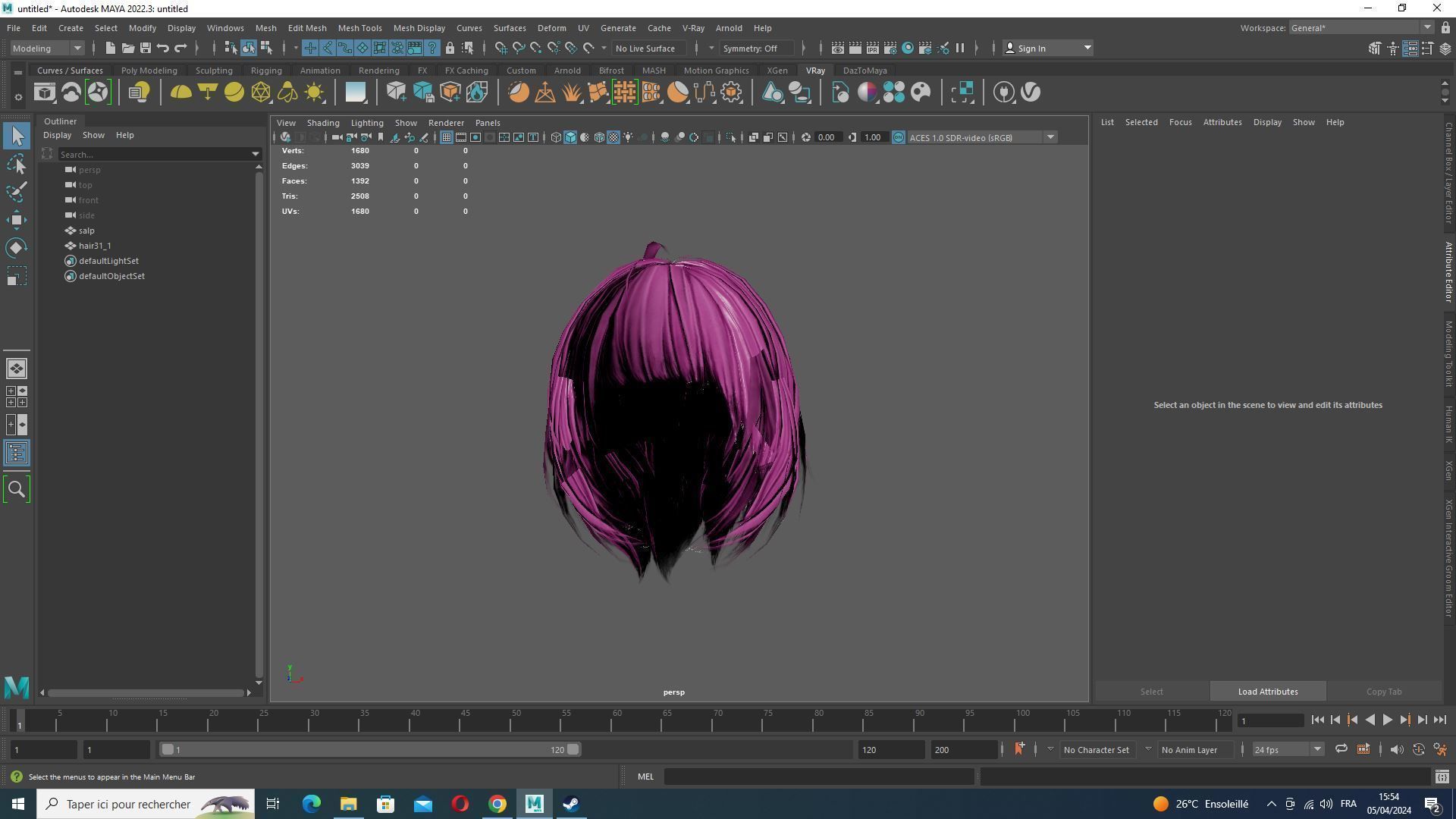Toggle timeline sound icon
Viewport: 1456px width, 819px height.
click(x=1396, y=749)
